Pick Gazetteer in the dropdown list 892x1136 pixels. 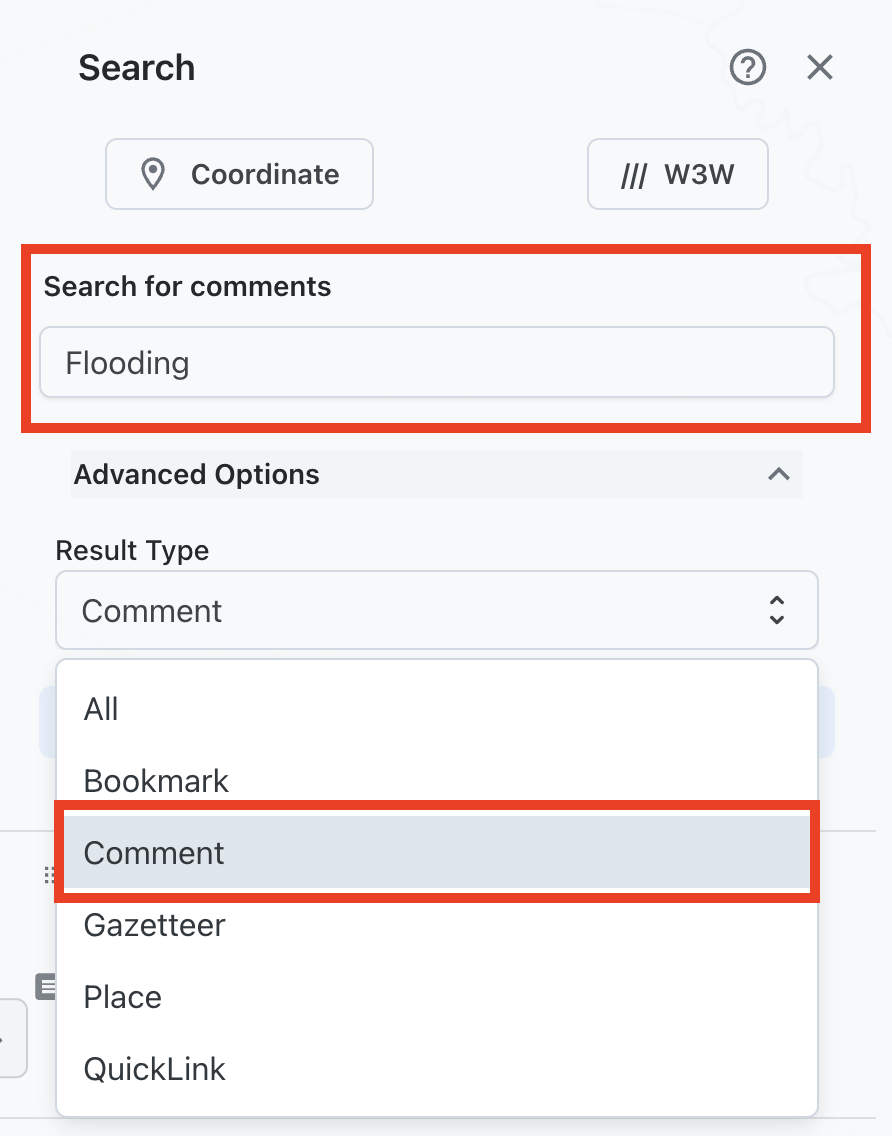(155, 925)
